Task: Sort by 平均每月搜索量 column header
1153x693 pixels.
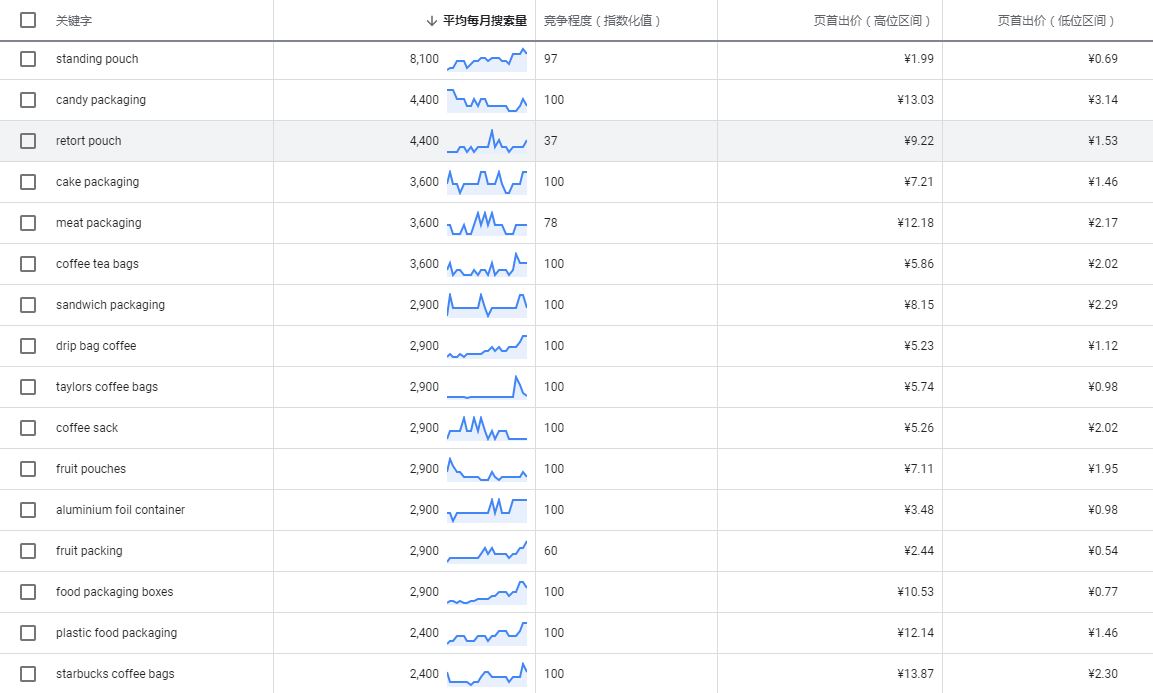Action: coord(485,20)
